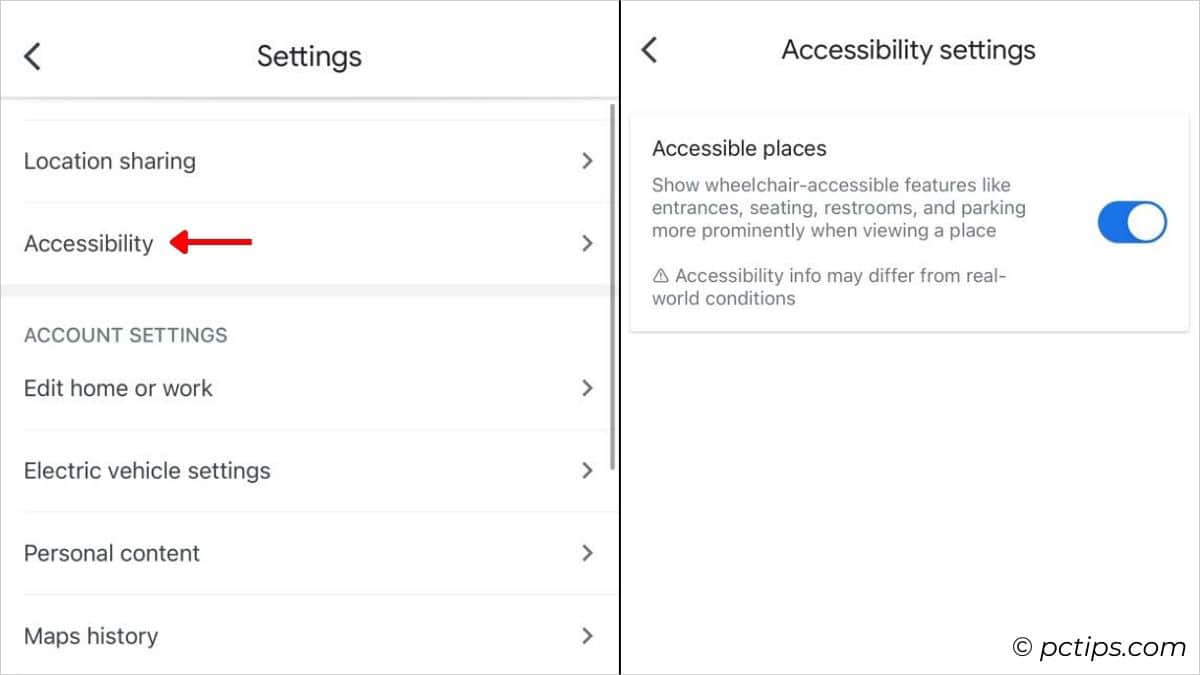Viewport: 1200px width, 675px height.
Task: Open Maps history
Action: [91, 636]
